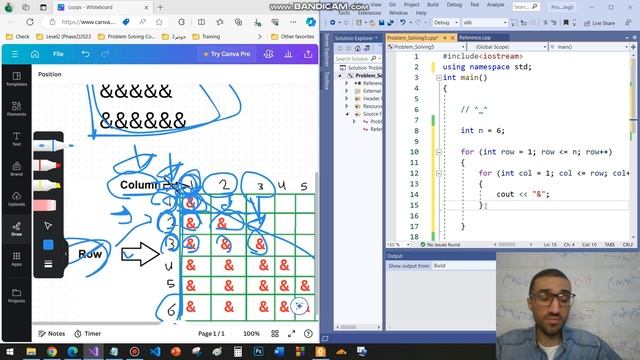
Task: Open Edge split screen icon
Action: coord(201,22)
